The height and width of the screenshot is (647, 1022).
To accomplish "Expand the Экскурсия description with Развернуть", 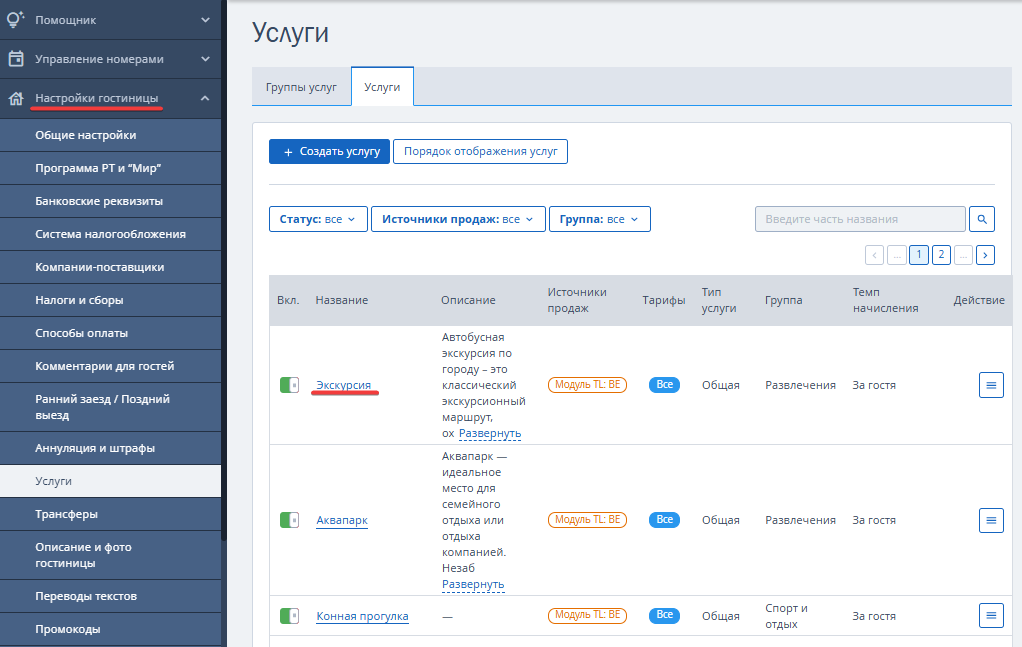I will click(490, 434).
